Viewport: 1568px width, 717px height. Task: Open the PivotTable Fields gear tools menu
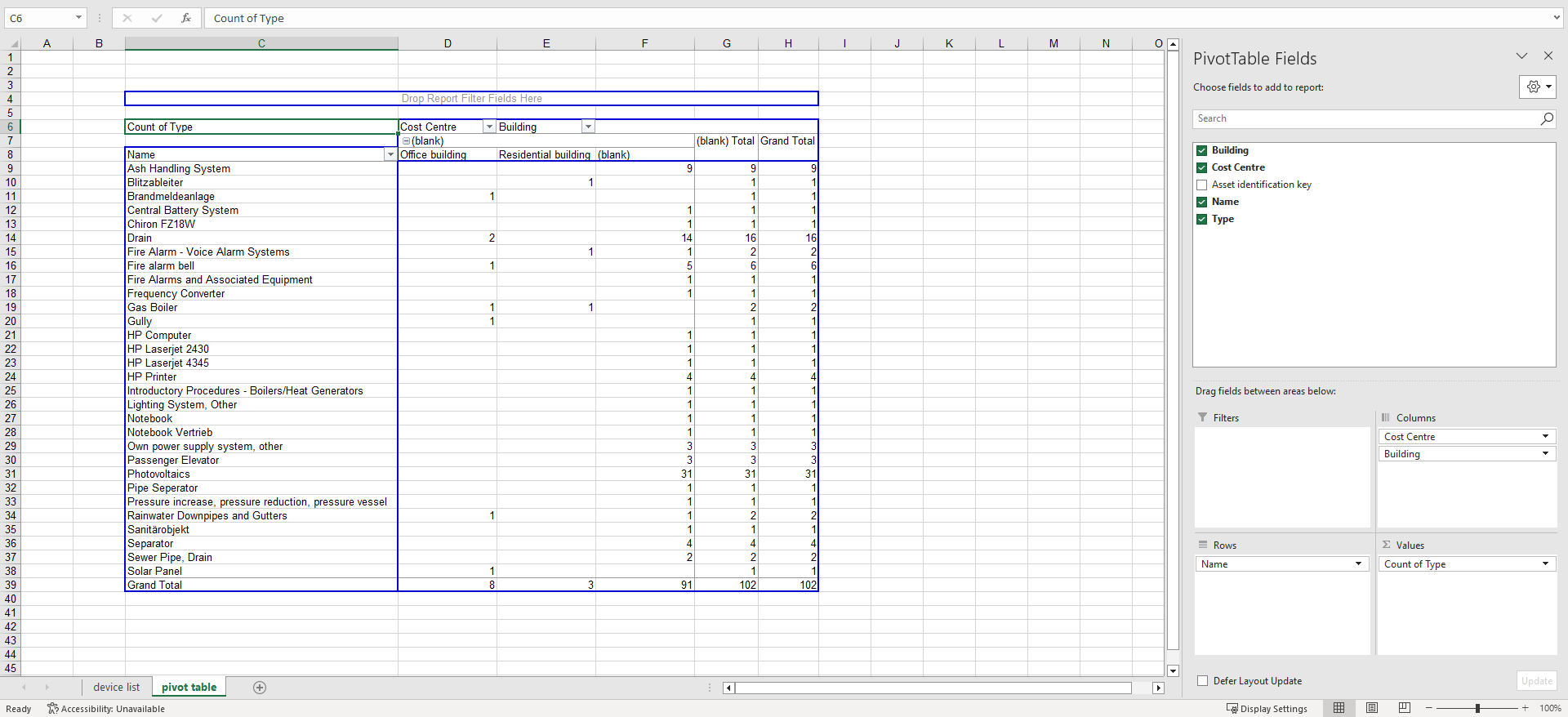click(x=1537, y=87)
